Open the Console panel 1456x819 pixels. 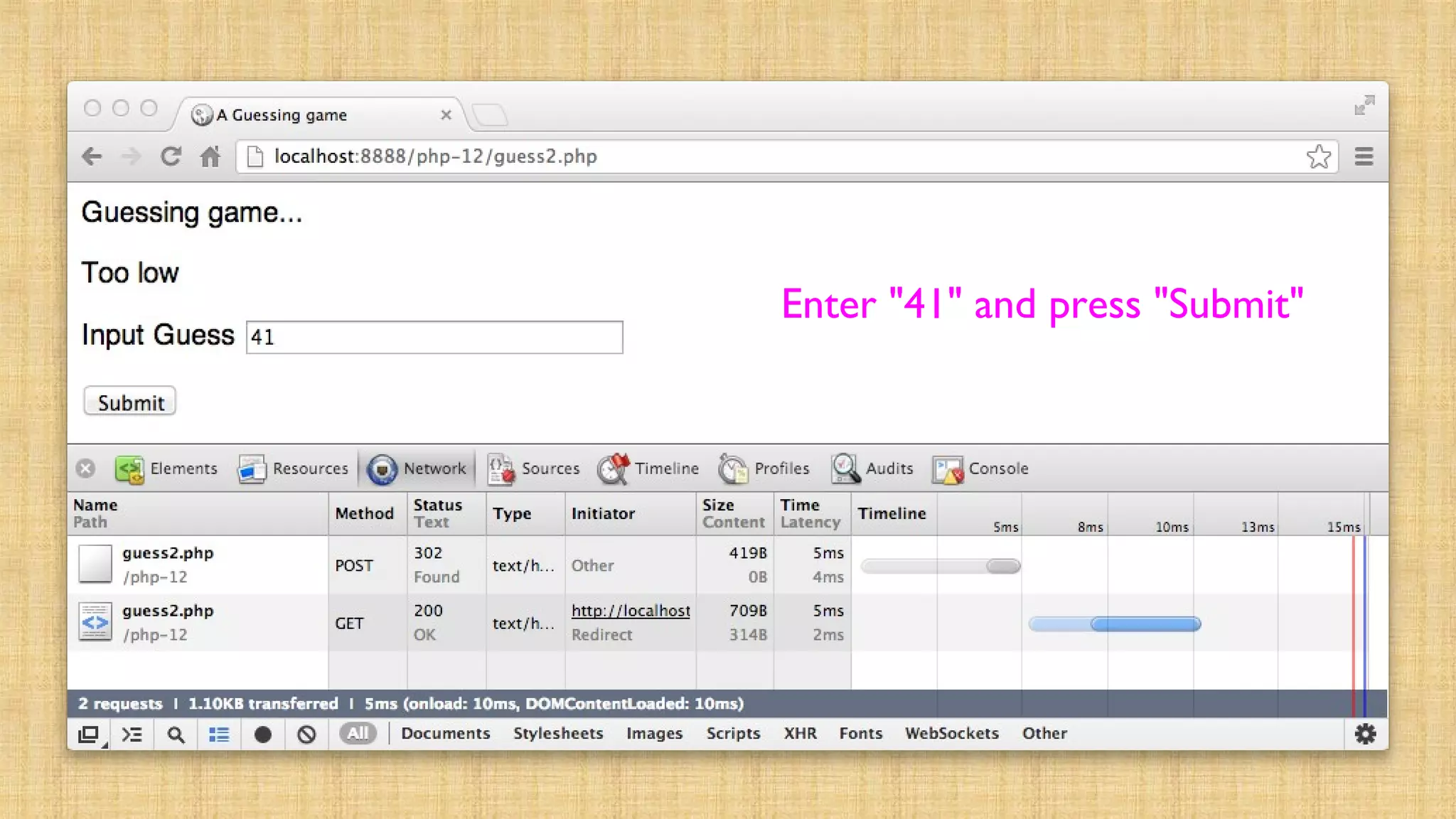pos(980,469)
